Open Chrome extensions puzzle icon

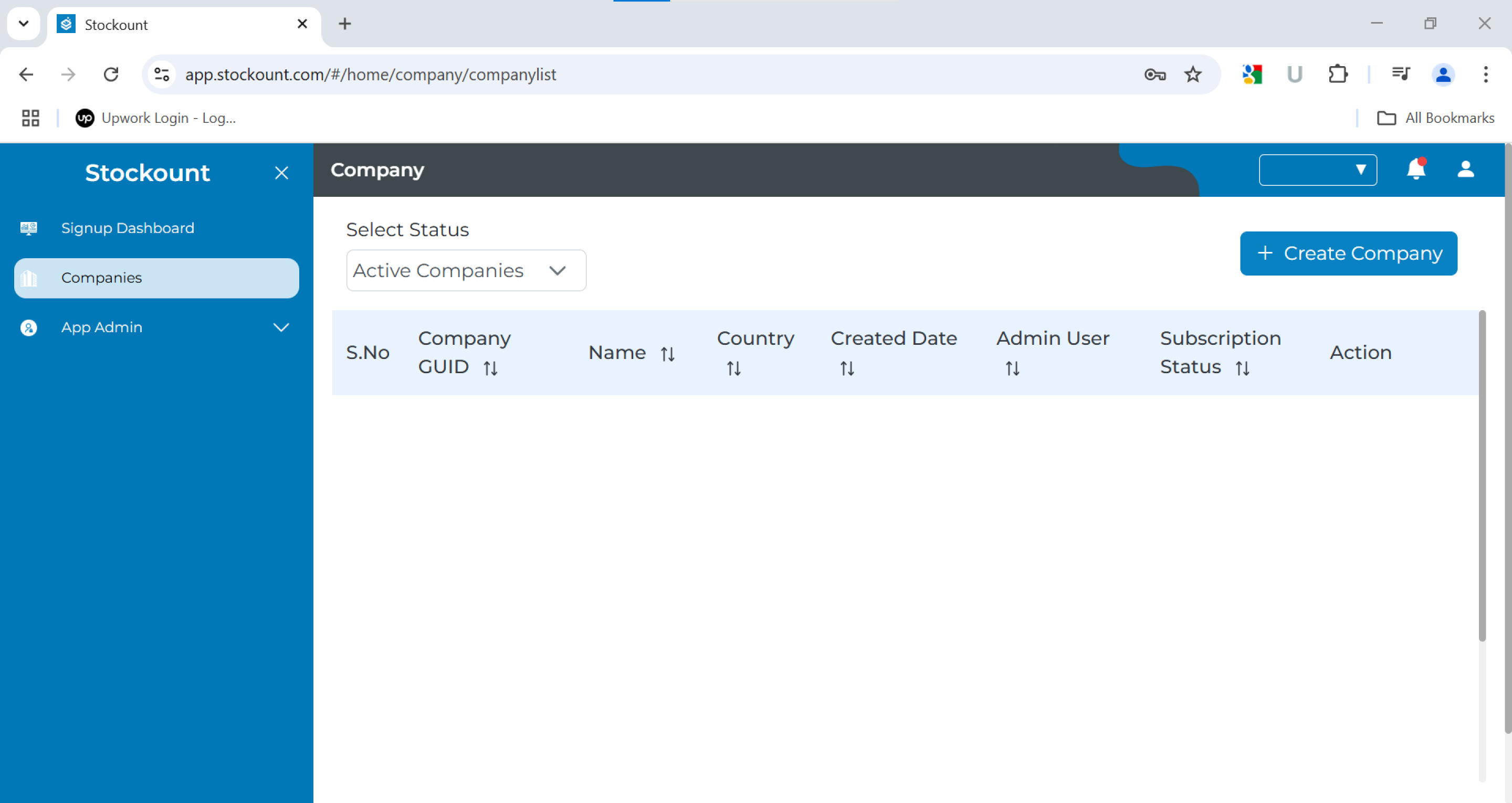pyautogui.click(x=1337, y=75)
